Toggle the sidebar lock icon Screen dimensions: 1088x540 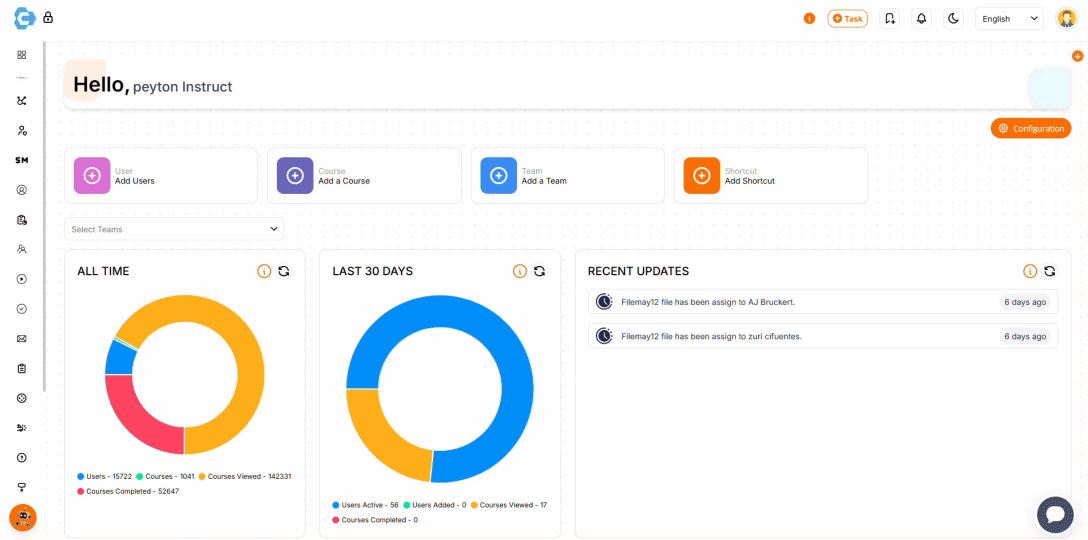(48, 17)
